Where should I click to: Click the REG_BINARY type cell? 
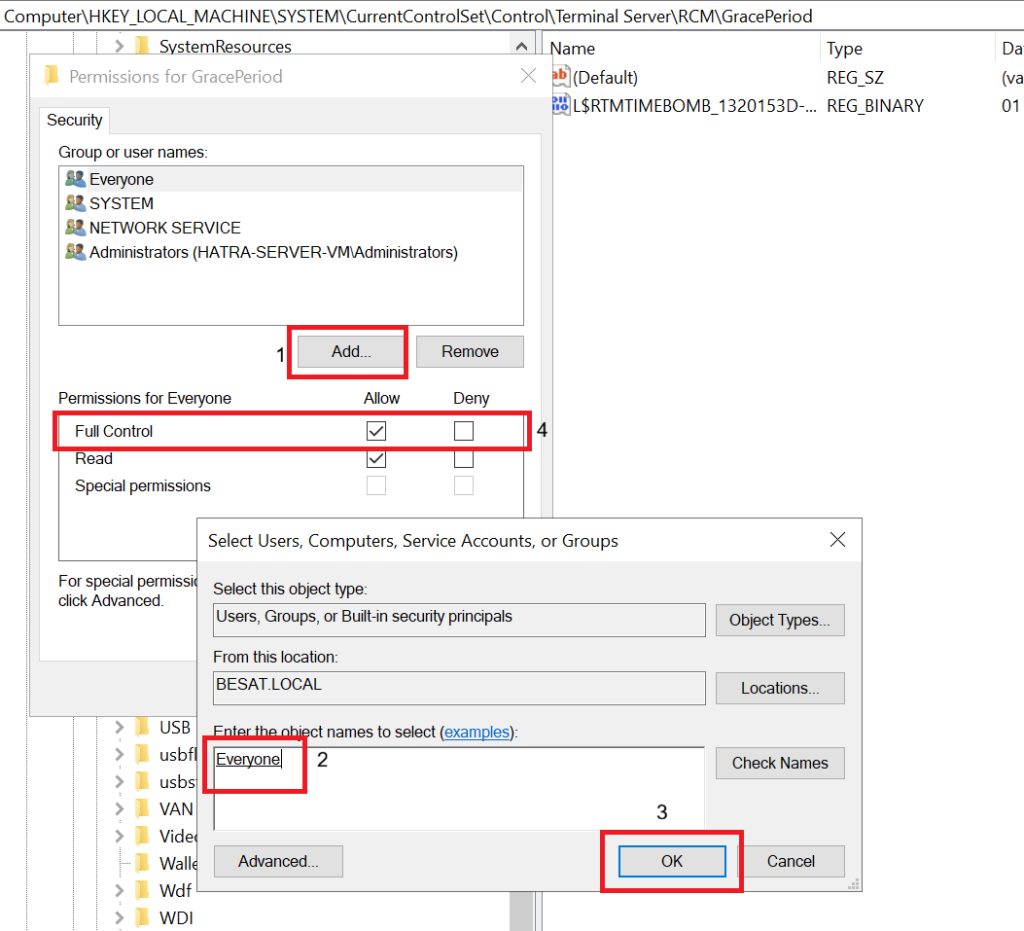tap(875, 106)
